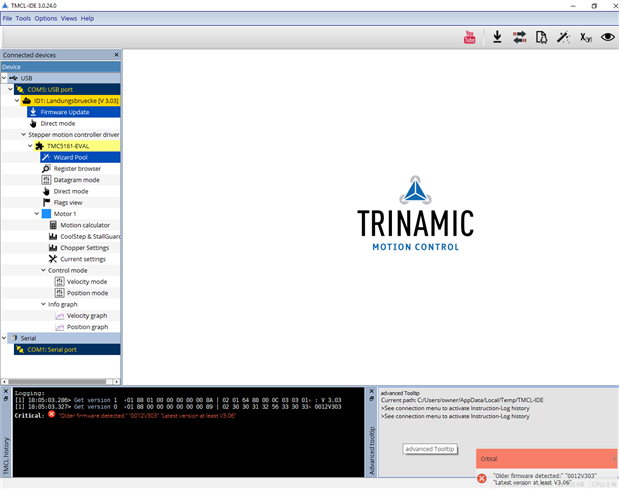Open Flags view flag icon
This screenshot has width=619, height=489.
[x=46, y=202]
